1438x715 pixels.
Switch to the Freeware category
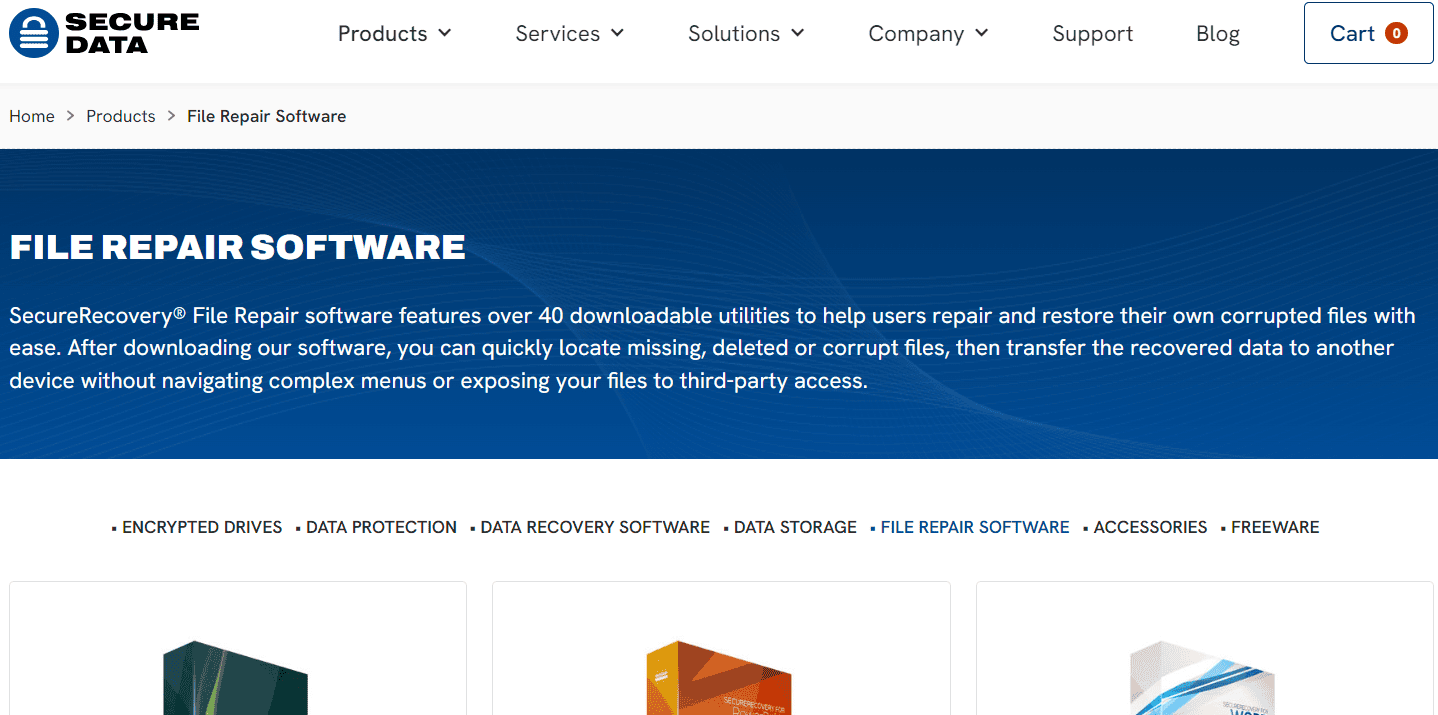click(1275, 527)
